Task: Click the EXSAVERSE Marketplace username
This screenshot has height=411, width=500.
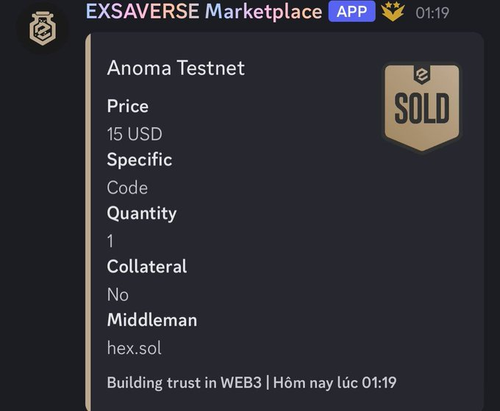Action: [x=204, y=11]
